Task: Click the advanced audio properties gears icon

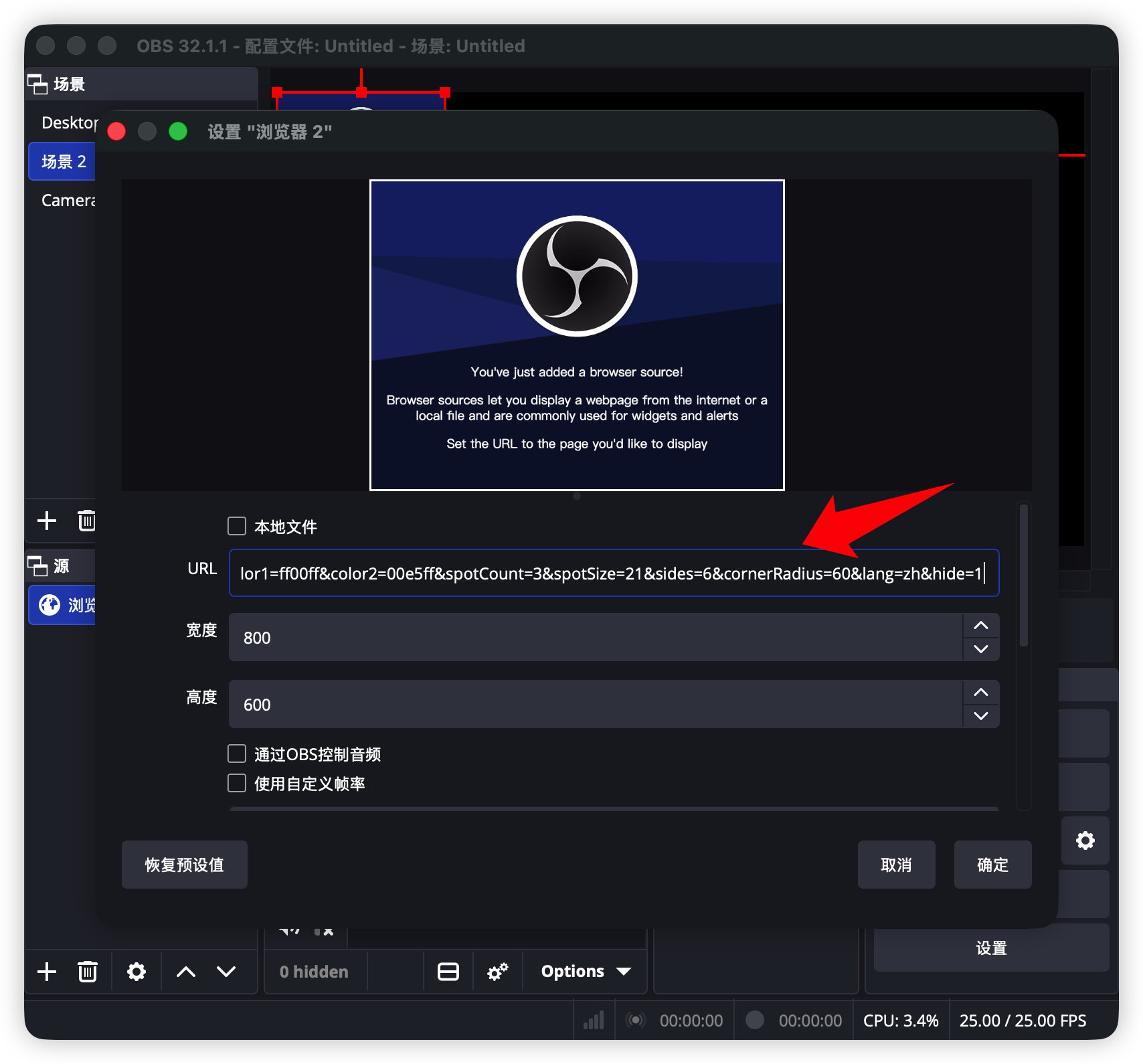Action: (497, 971)
